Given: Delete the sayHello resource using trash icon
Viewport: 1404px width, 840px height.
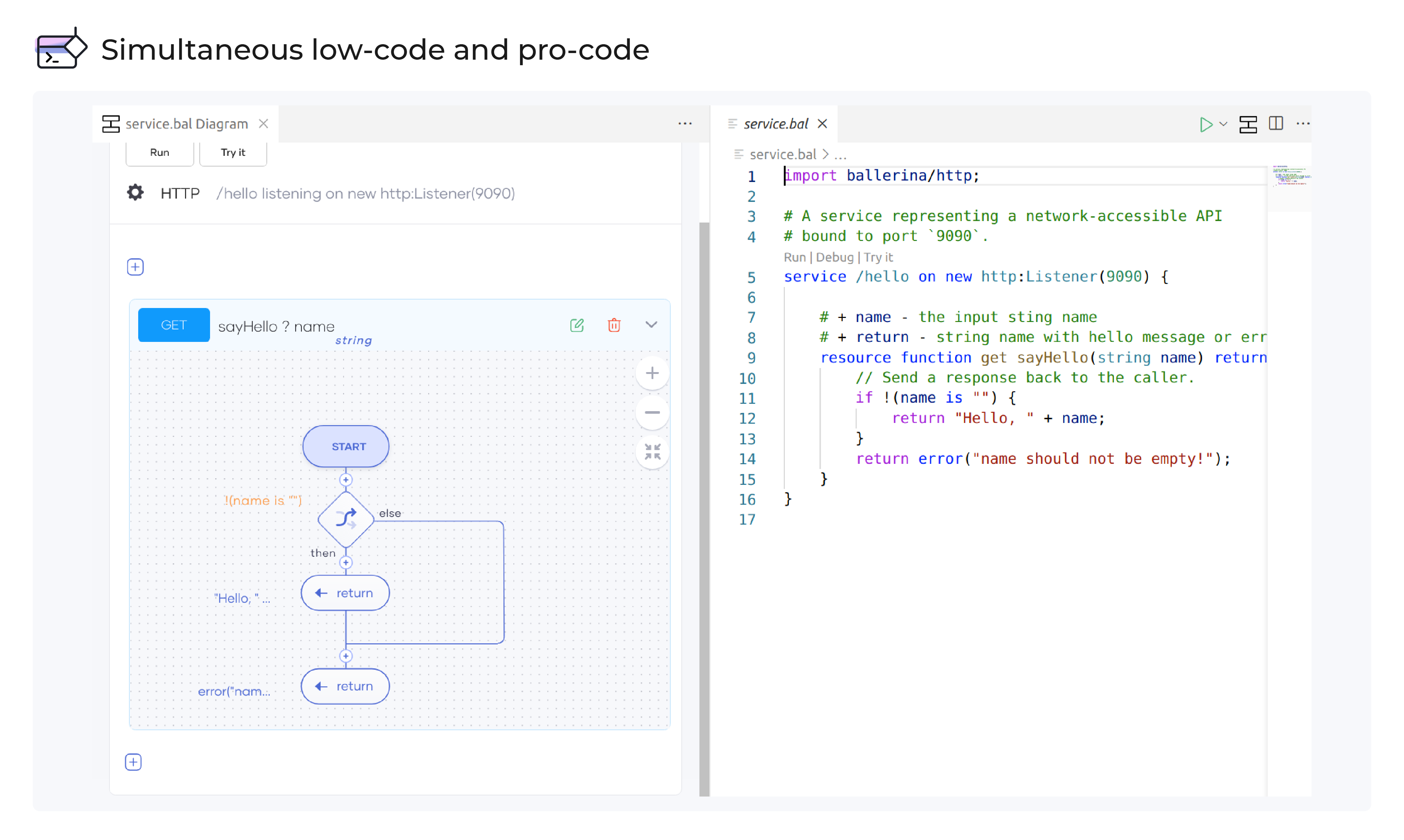Looking at the screenshot, I should [x=614, y=325].
